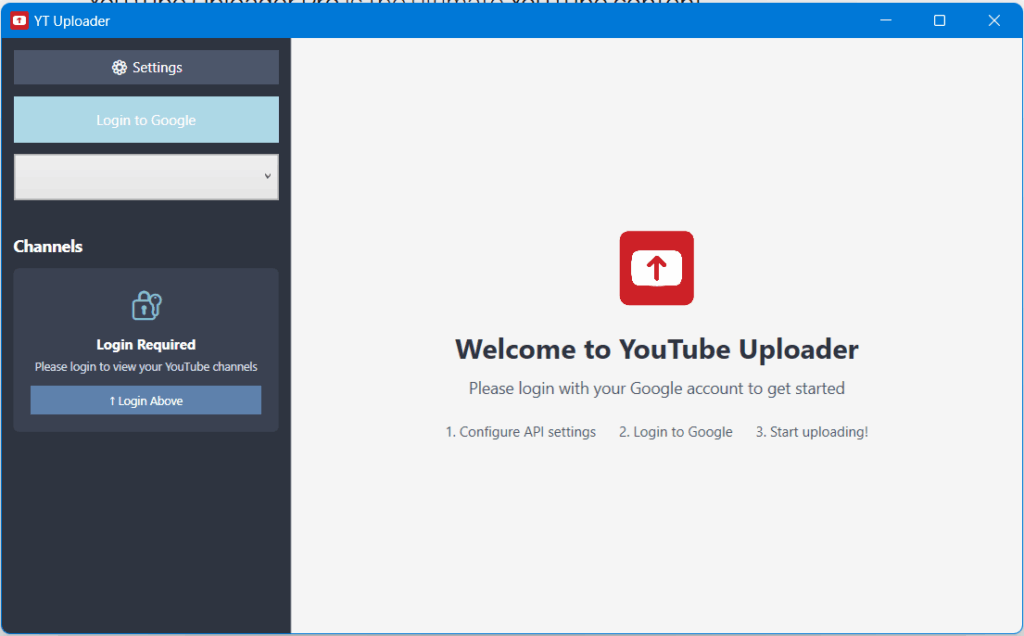Maximize the YT Uploader window
1024x636 pixels.
point(940,20)
